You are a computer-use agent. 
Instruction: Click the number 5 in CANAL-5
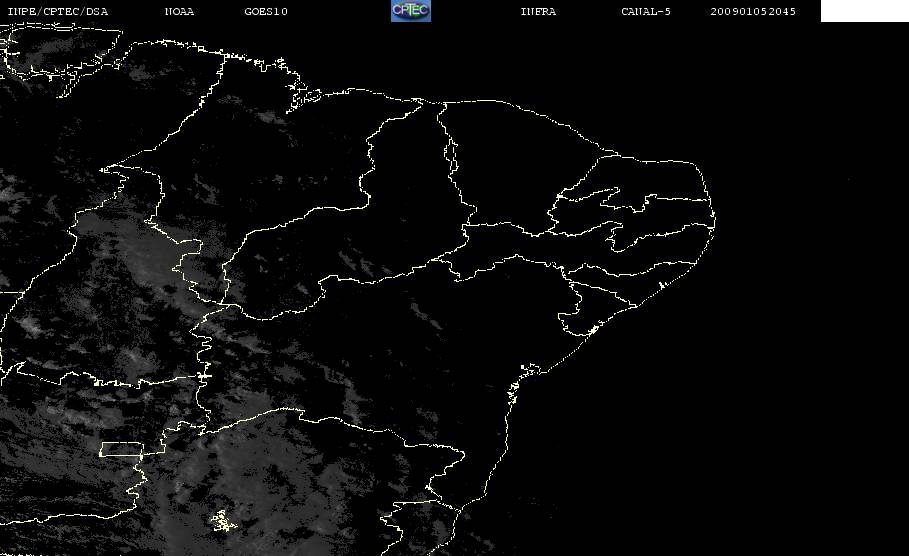click(x=667, y=12)
